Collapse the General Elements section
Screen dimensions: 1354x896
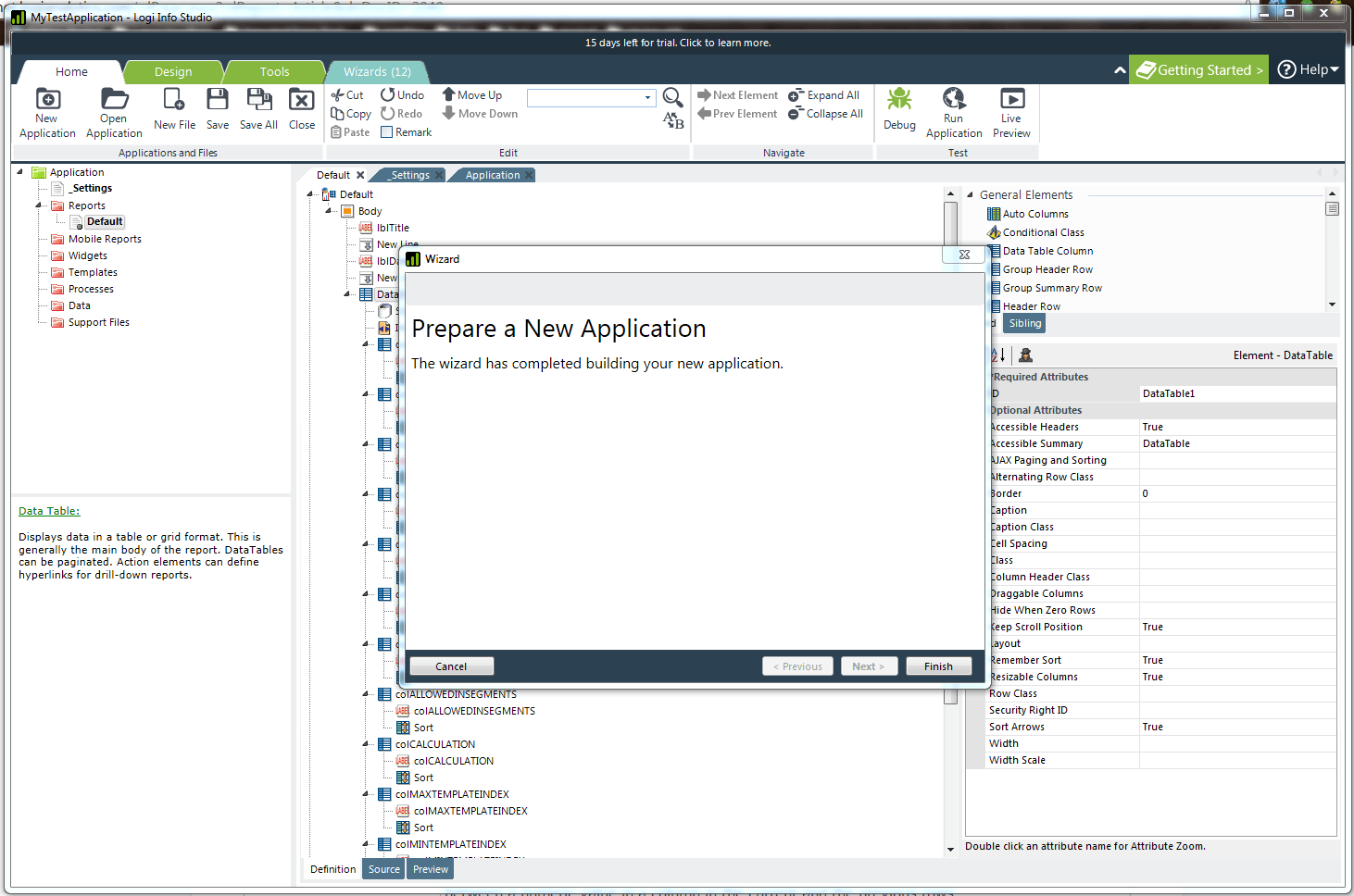point(971,194)
